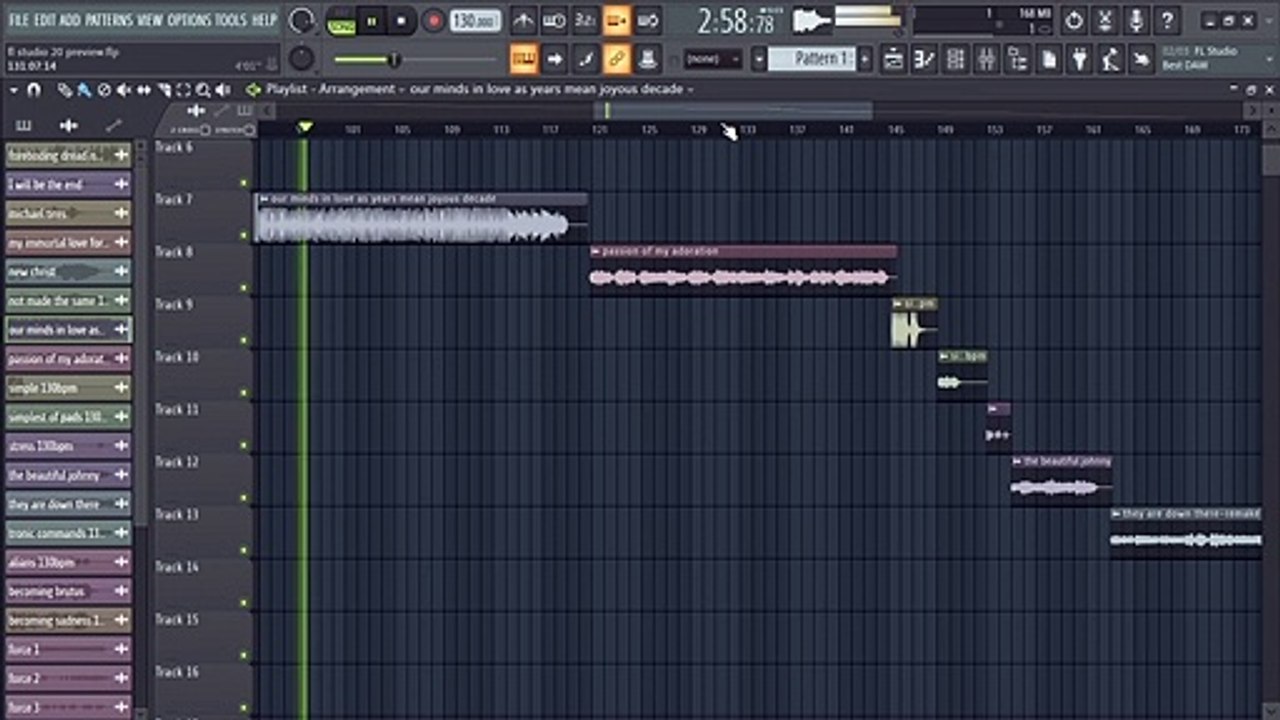1280x720 pixels.
Task: Click the power-shaped icon left of export
Action: tap(1074, 20)
